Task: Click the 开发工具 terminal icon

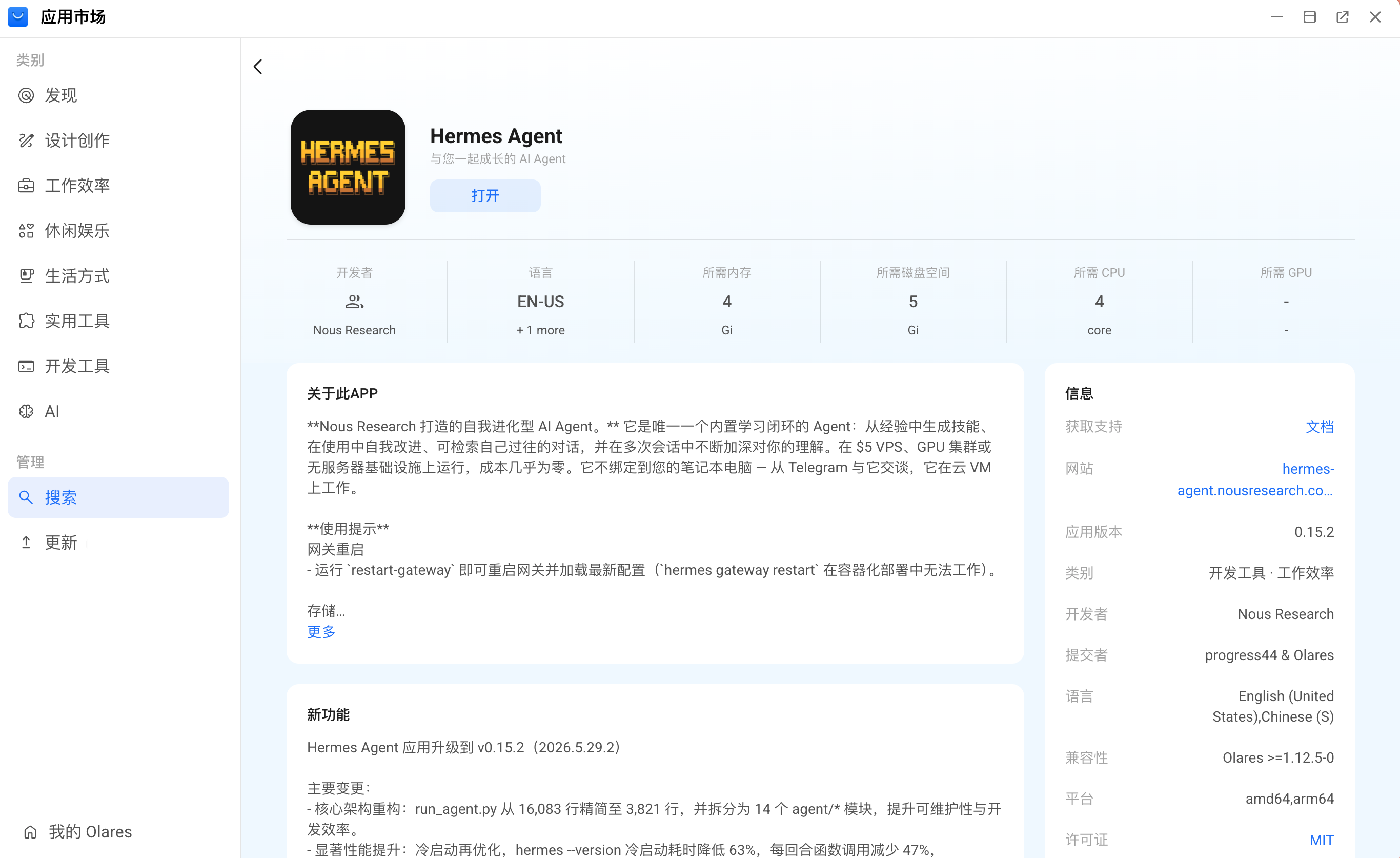Action: pyautogui.click(x=26, y=366)
